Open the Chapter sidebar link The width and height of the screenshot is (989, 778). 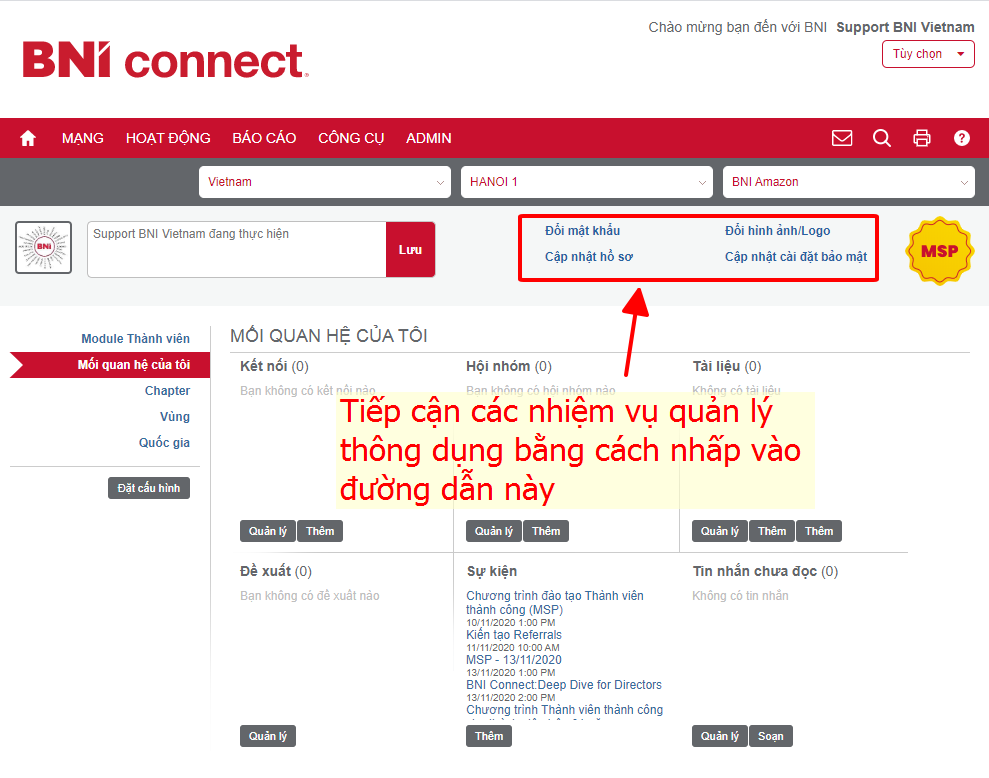tap(167, 391)
